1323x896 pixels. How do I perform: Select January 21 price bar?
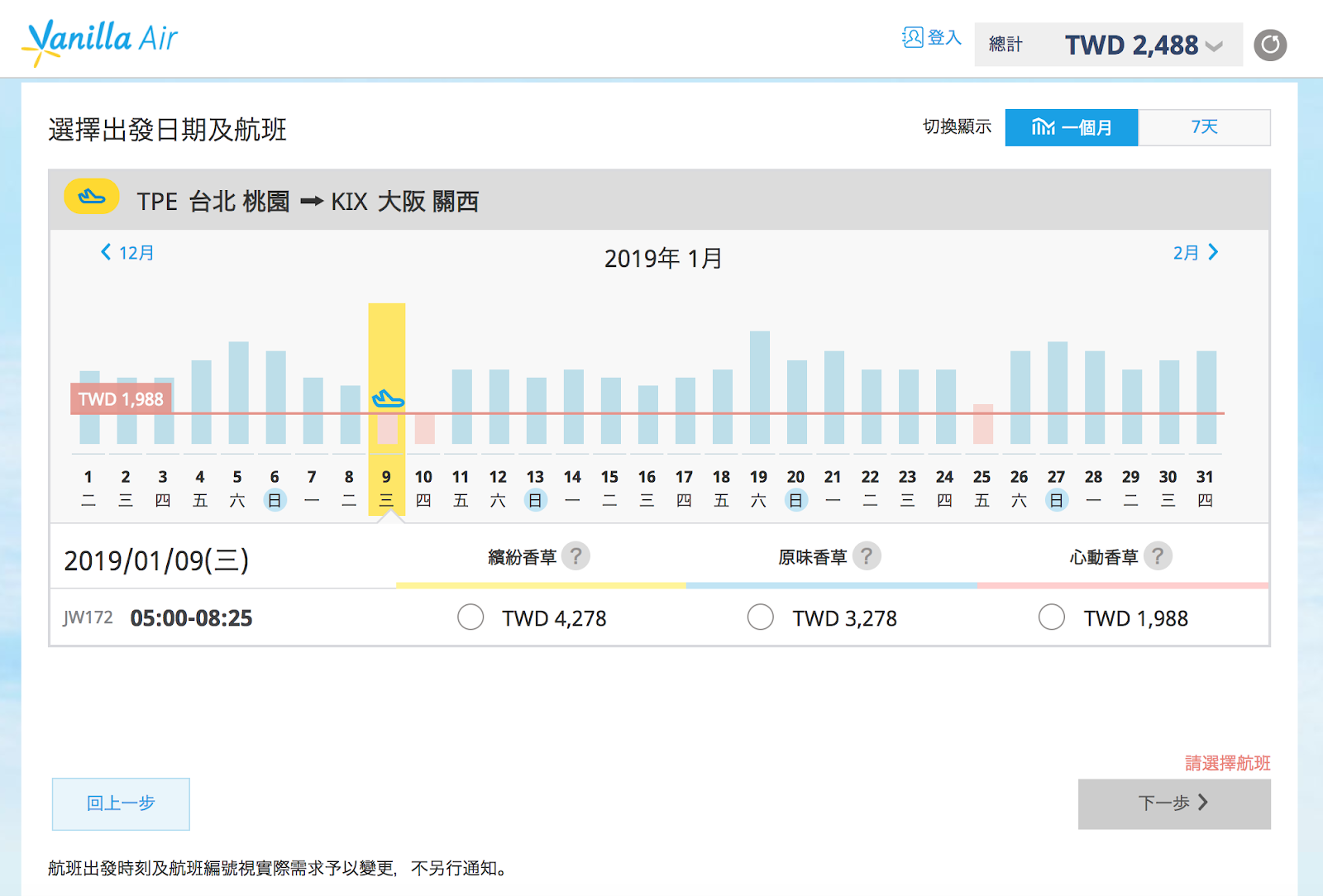click(834, 398)
